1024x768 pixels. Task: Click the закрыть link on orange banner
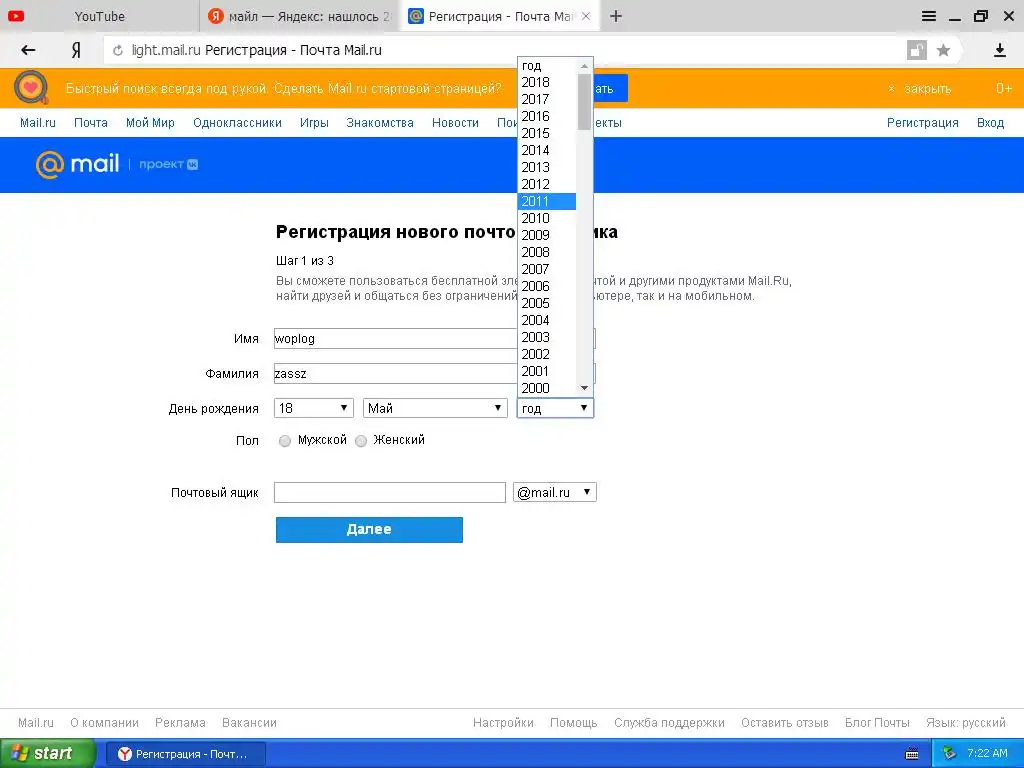(927, 89)
